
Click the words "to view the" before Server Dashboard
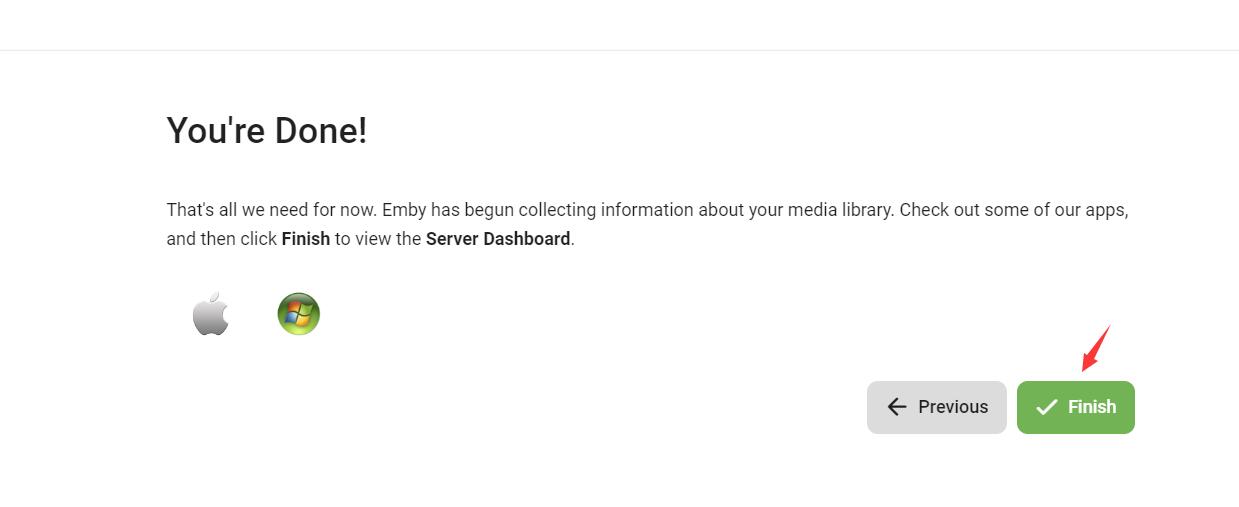pos(378,239)
